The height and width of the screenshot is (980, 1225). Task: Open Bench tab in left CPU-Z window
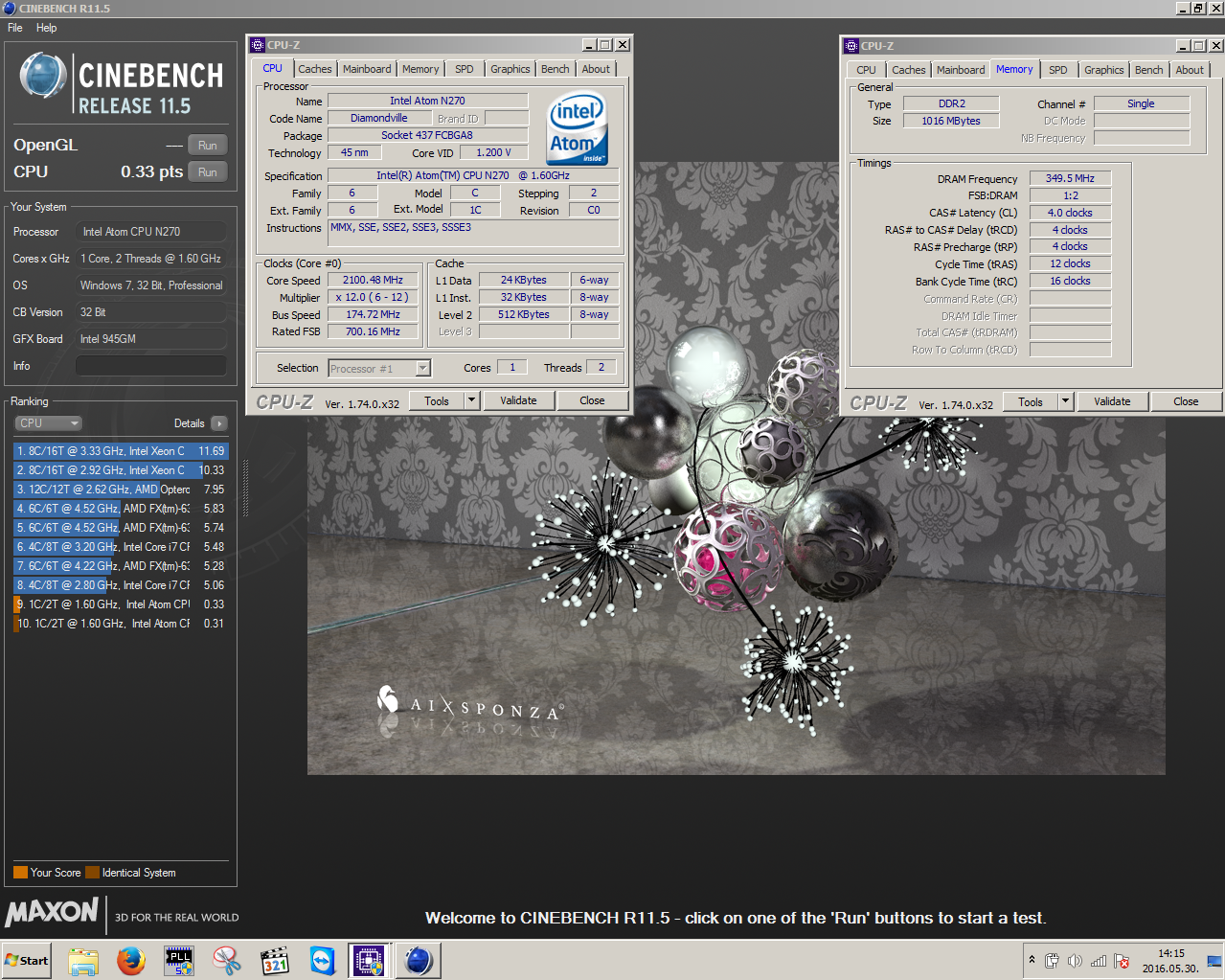556,69
